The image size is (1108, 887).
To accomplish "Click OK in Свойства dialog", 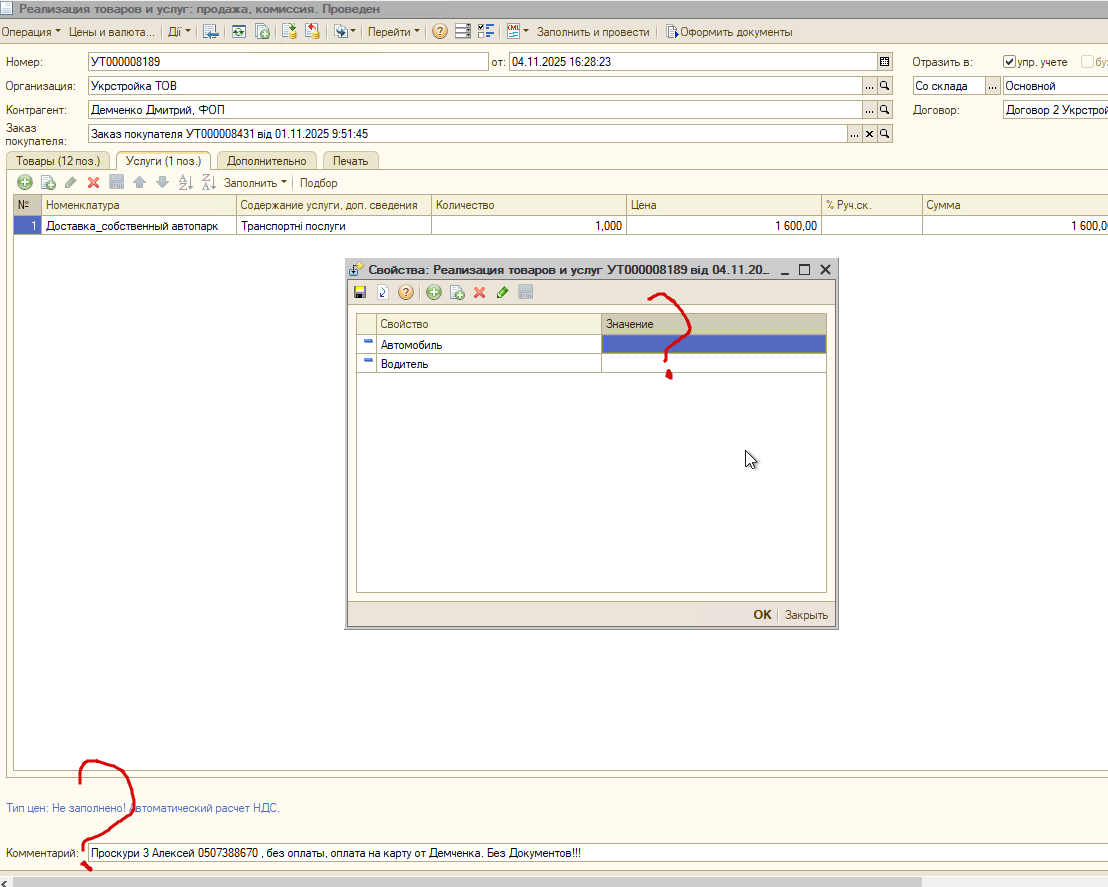I will [x=762, y=615].
